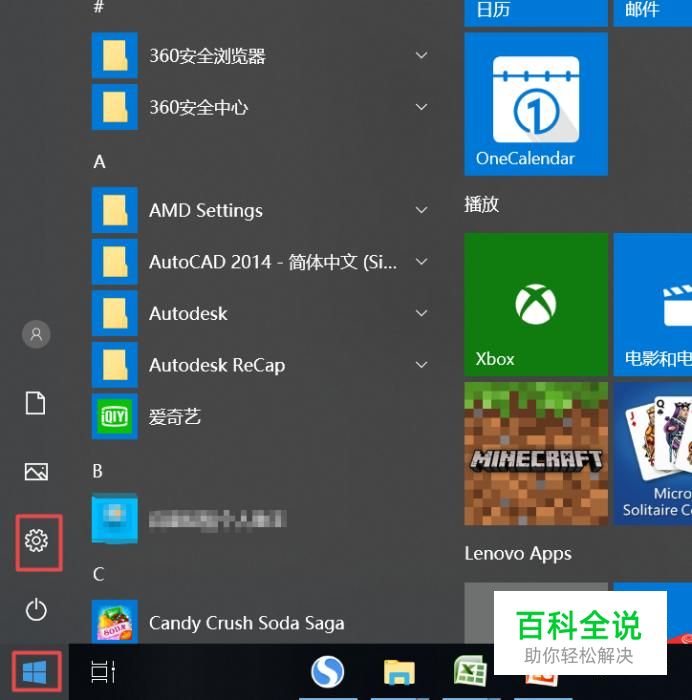Expand the 360安全浏览器 chevron
The height and width of the screenshot is (700, 692).
tap(421, 55)
